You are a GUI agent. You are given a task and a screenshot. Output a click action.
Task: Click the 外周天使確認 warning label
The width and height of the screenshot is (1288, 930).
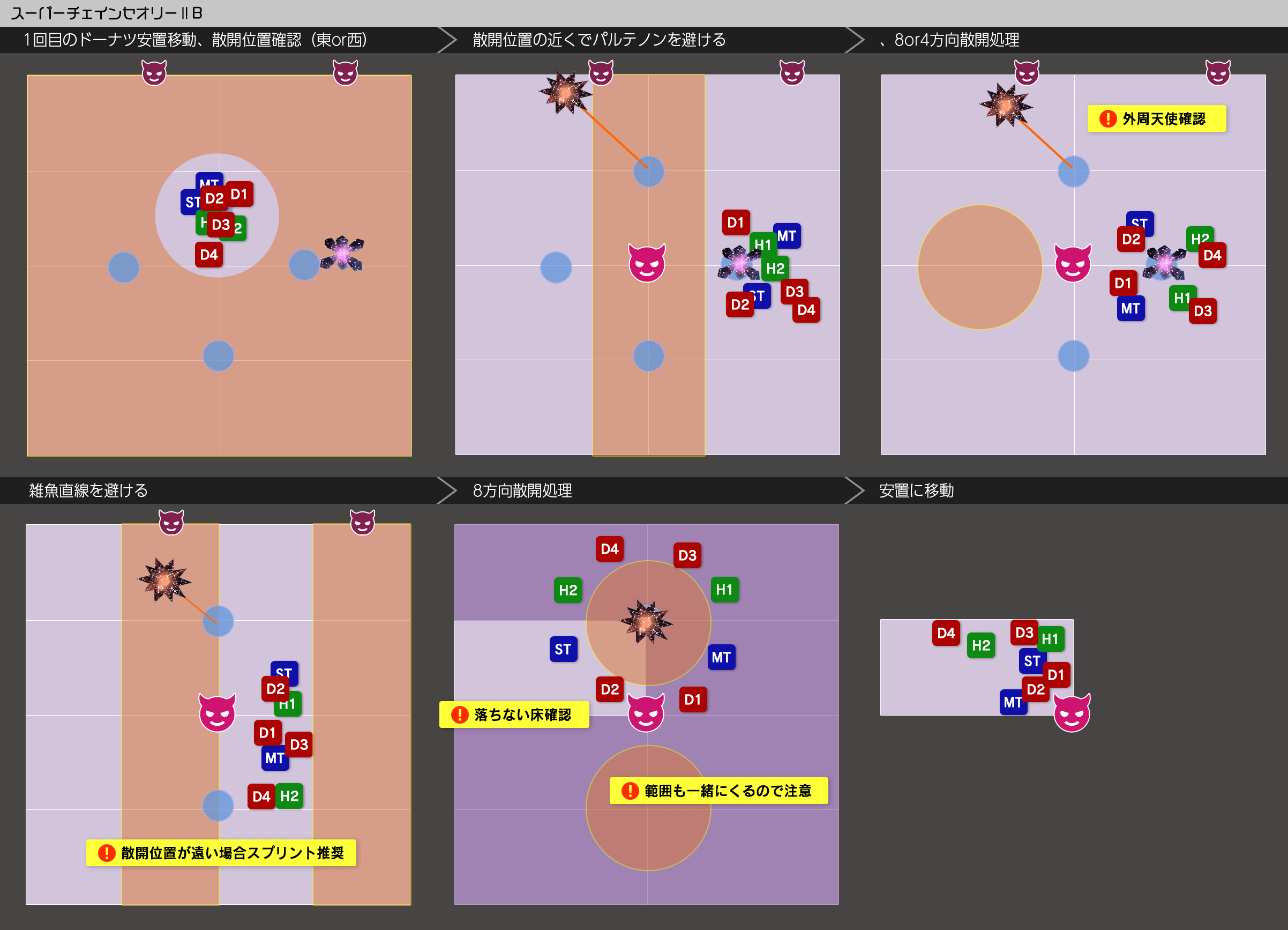coord(1156,119)
